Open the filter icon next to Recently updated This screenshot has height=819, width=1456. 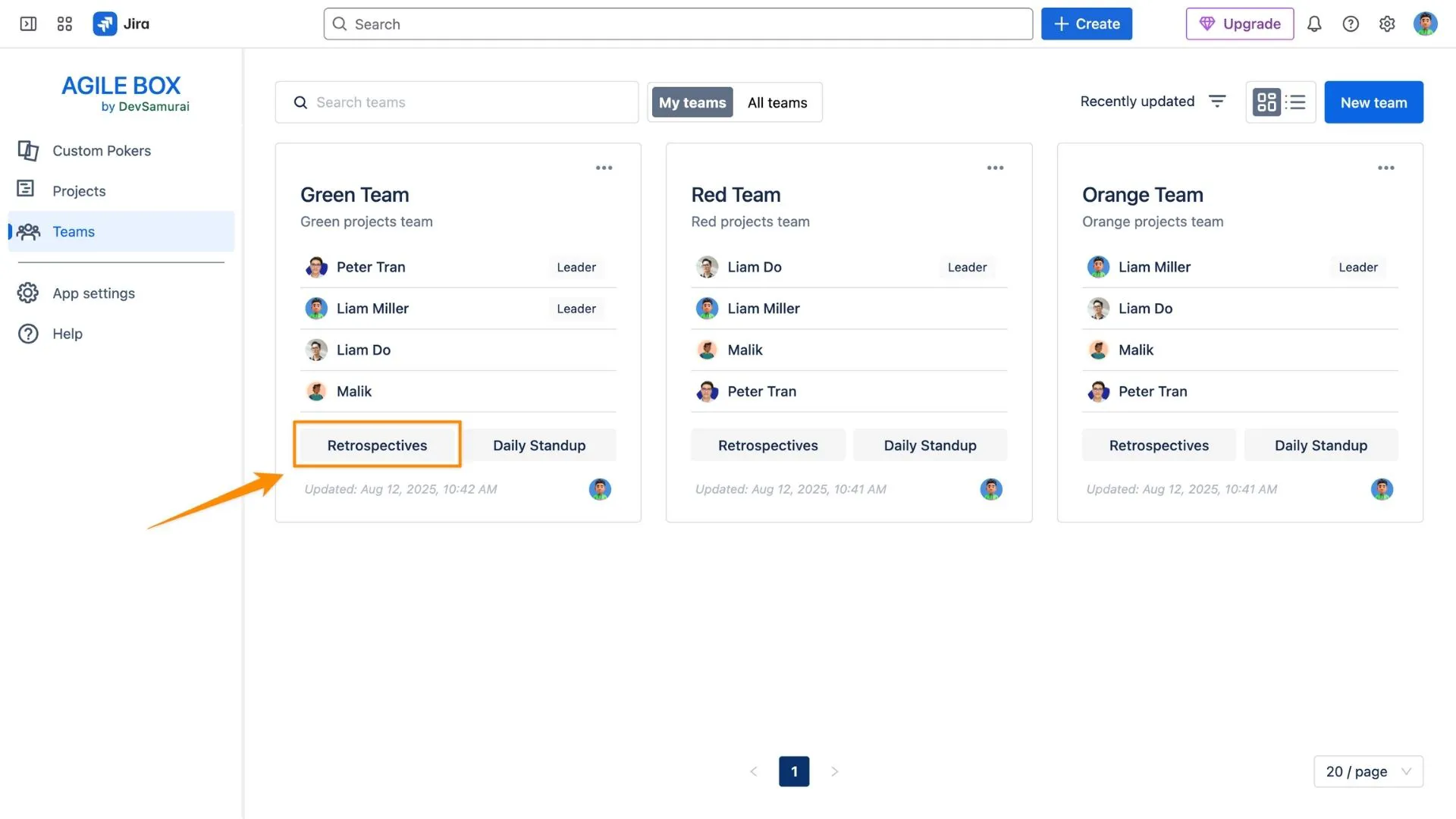point(1217,101)
